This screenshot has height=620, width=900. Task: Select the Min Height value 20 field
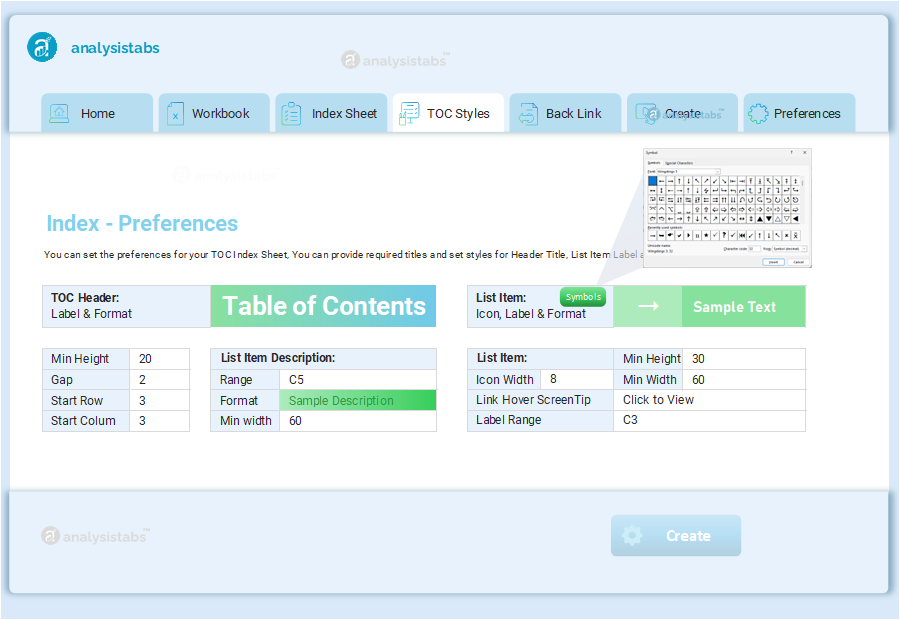(160, 359)
